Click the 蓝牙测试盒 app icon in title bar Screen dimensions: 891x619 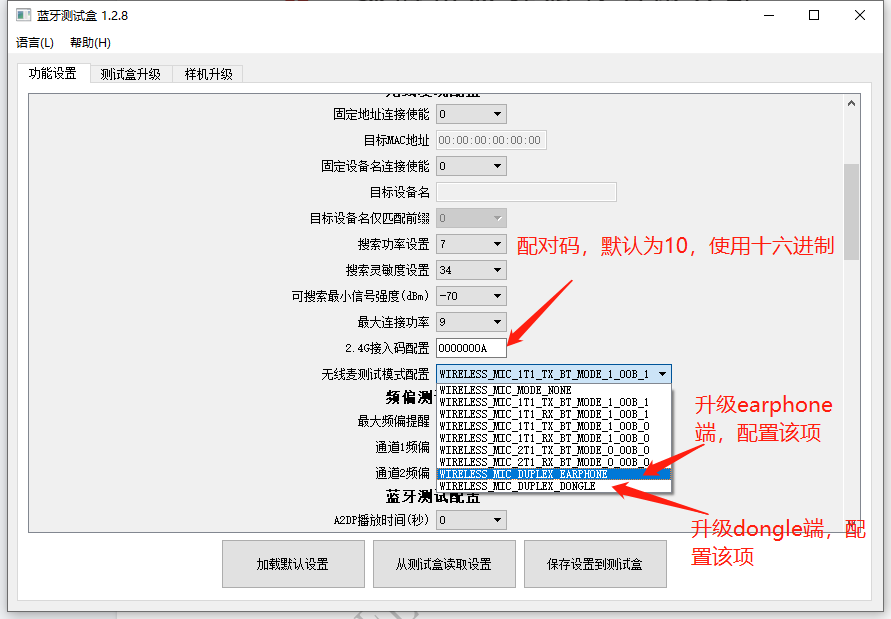[x=23, y=15]
